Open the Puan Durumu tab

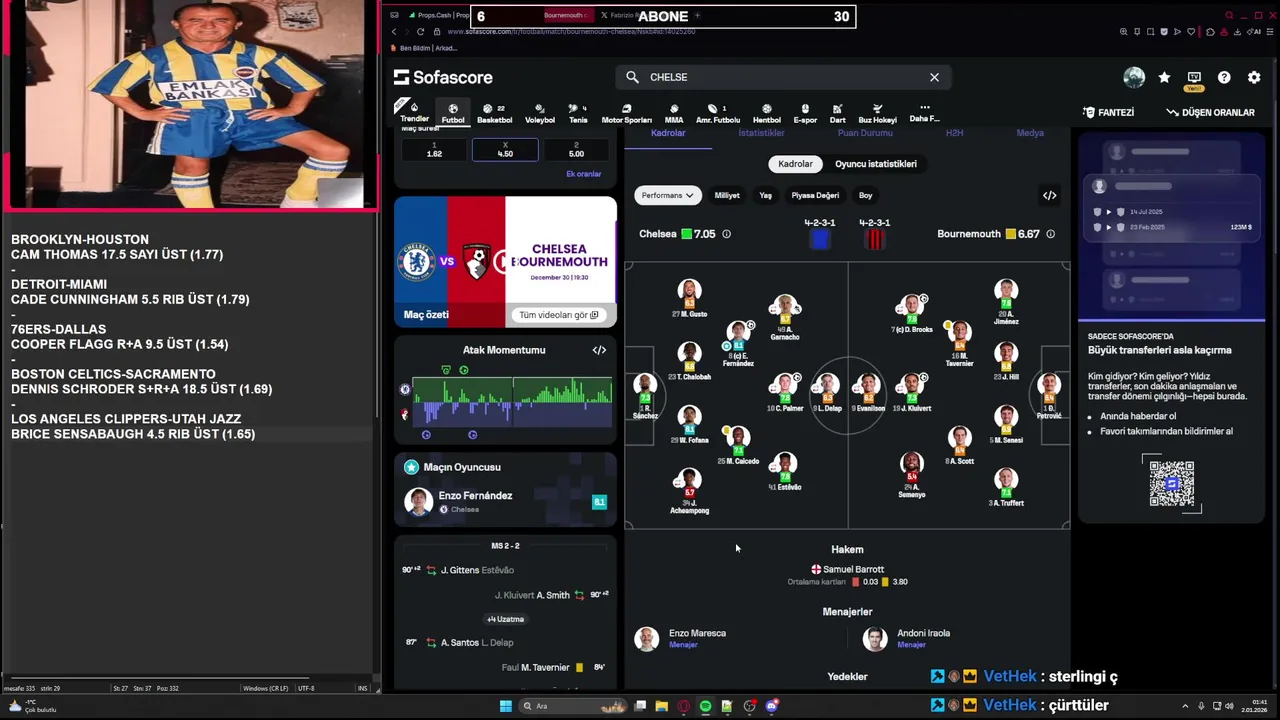click(x=865, y=133)
